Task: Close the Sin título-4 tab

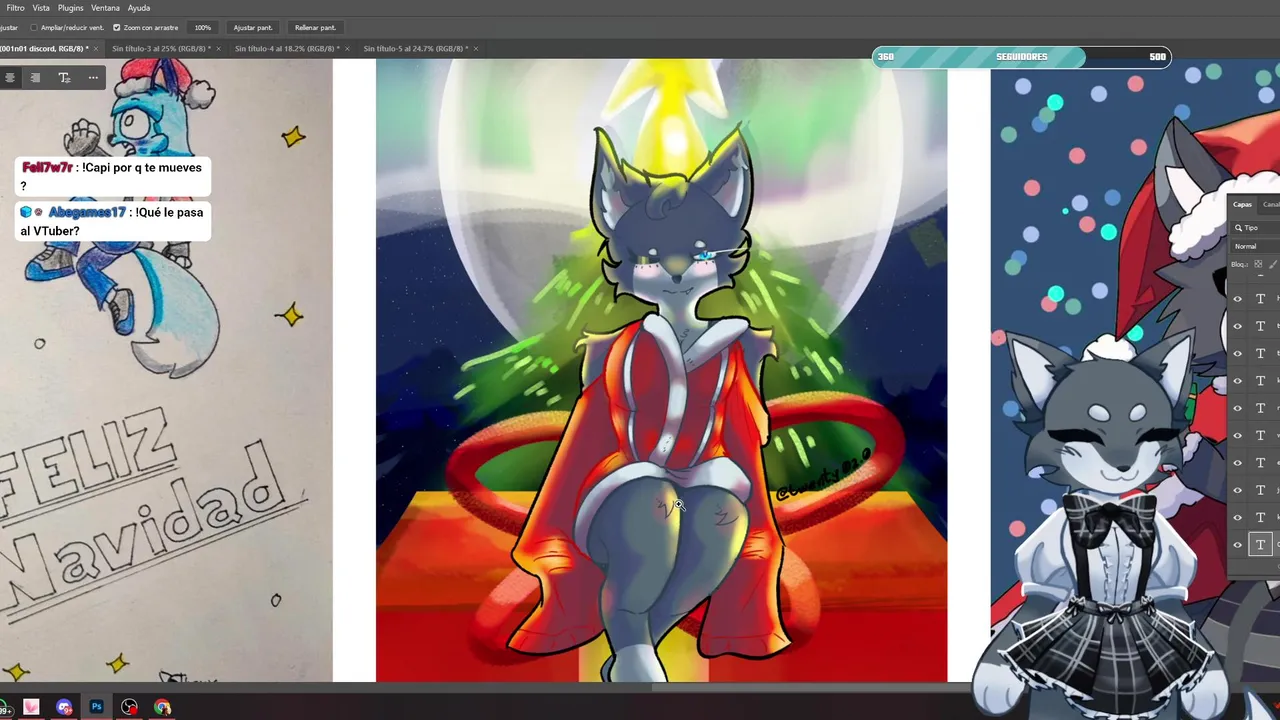Action: pyautogui.click(x=347, y=48)
